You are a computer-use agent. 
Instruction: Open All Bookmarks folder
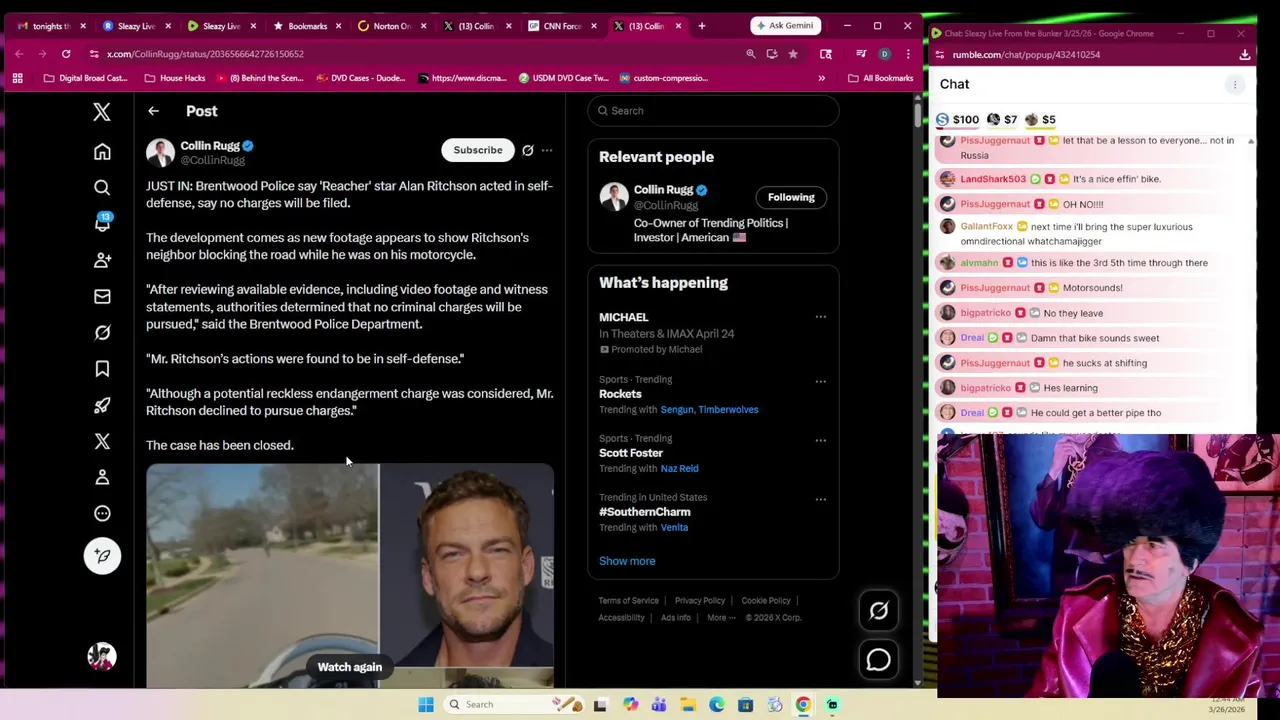click(x=880, y=78)
